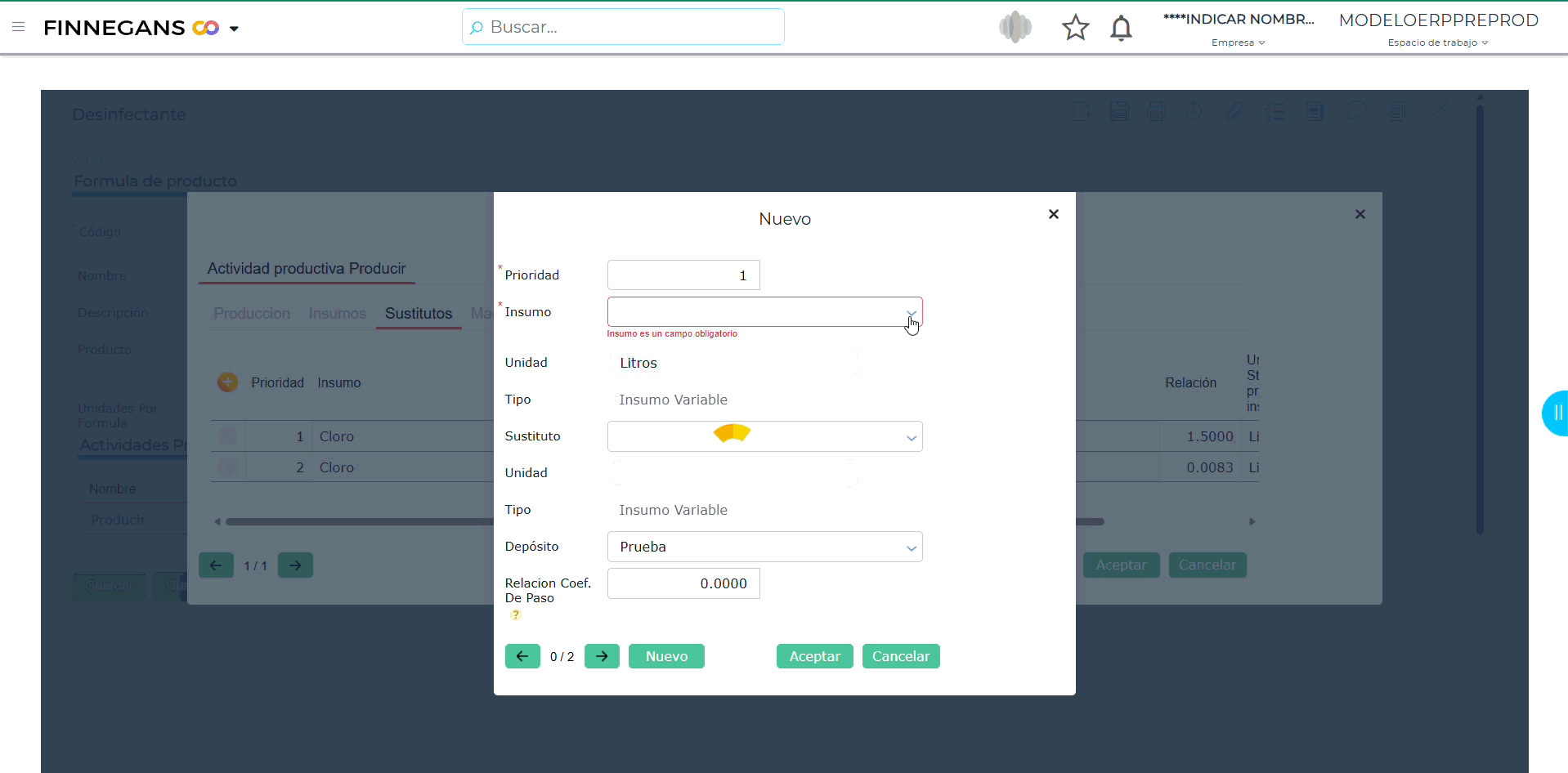Screen dimensions: 1568x773
Task: Click the Relación column header
Action: 1190,382
